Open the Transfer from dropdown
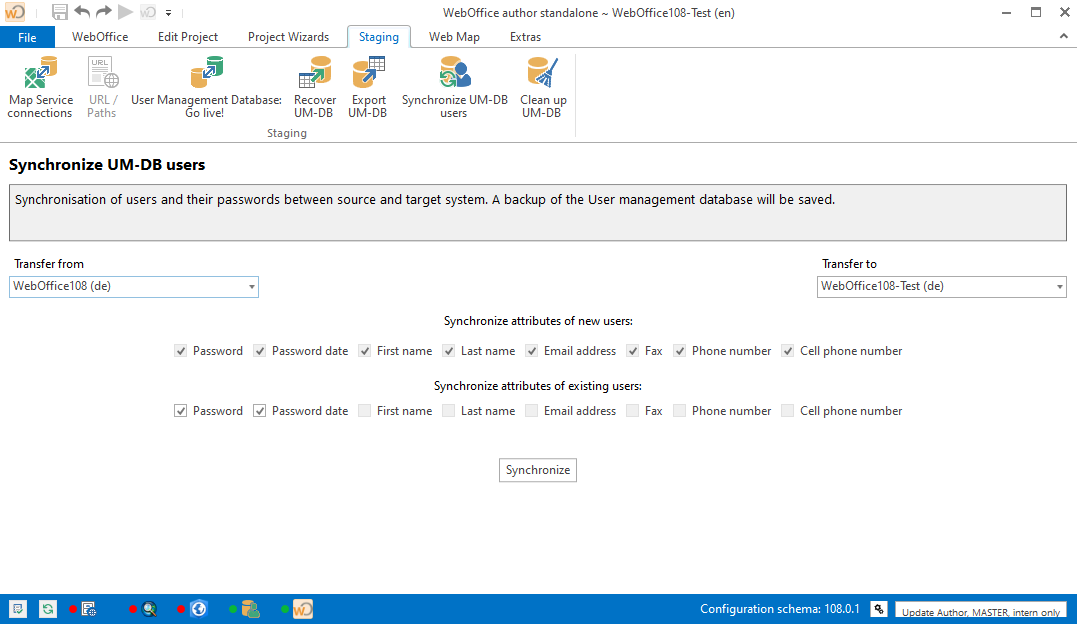This screenshot has height=624, width=1077. click(252, 286)
